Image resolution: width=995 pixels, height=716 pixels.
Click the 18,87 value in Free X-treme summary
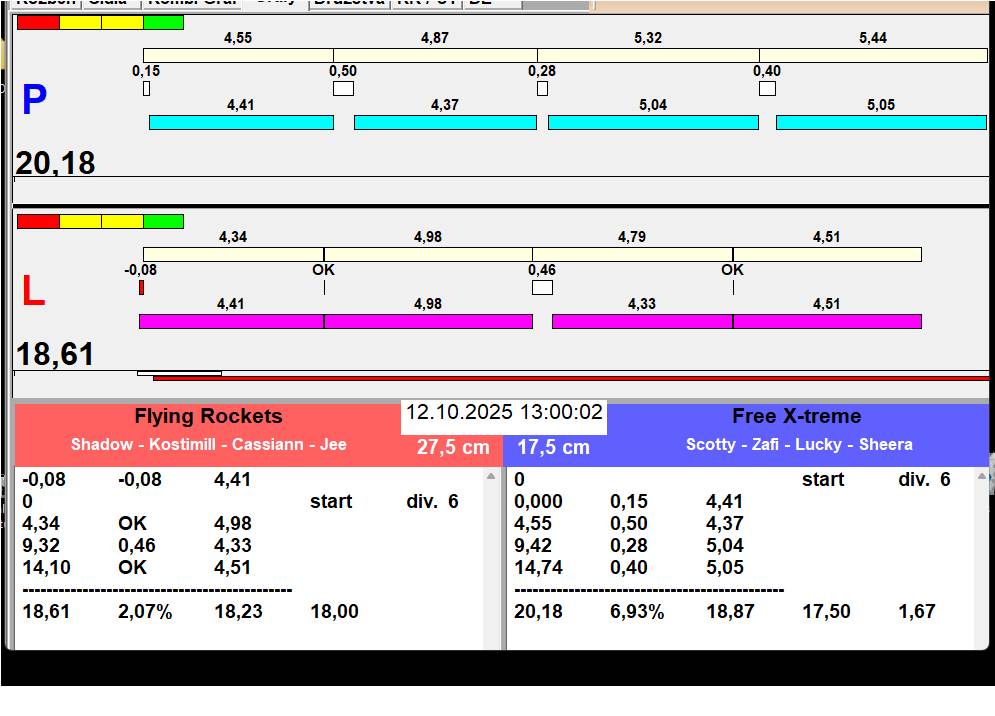pos(730,612)
